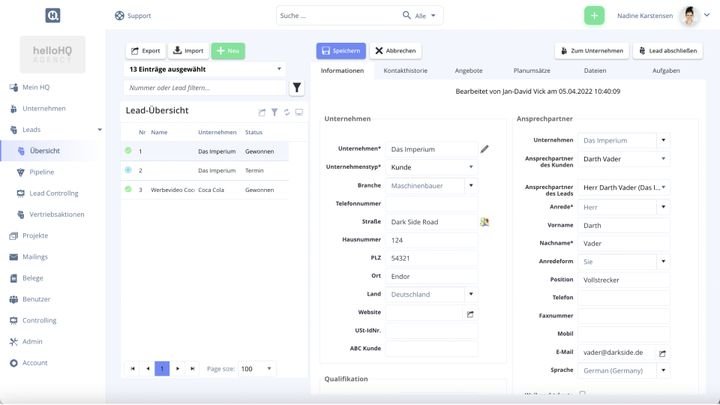Image resolution: width=720 pixels, height=405 pixels.
Task: Open the search scope Alle dropdown
Action: 425,16
